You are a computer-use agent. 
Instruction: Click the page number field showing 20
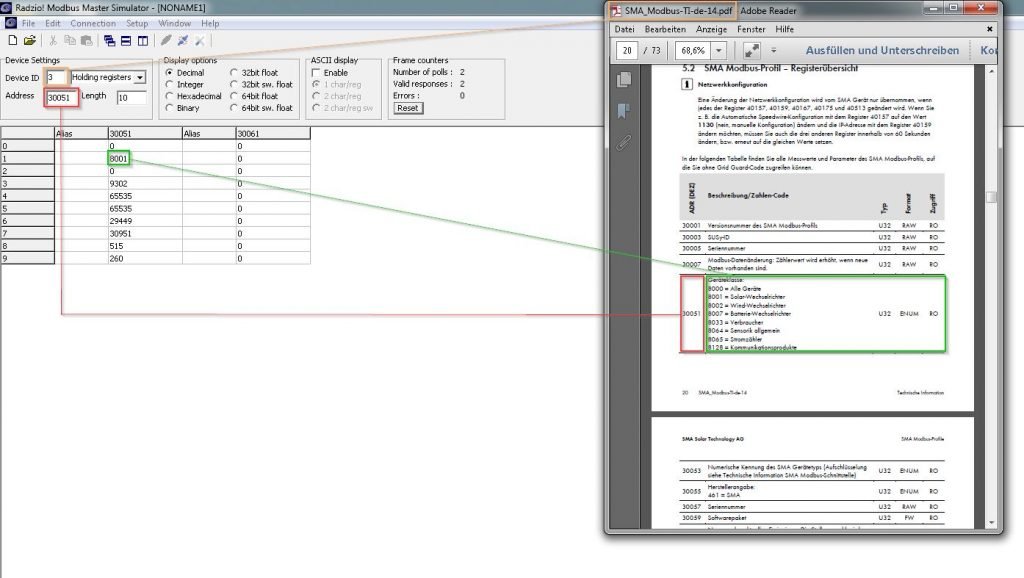pyautogui.click(x=627, y=50)
